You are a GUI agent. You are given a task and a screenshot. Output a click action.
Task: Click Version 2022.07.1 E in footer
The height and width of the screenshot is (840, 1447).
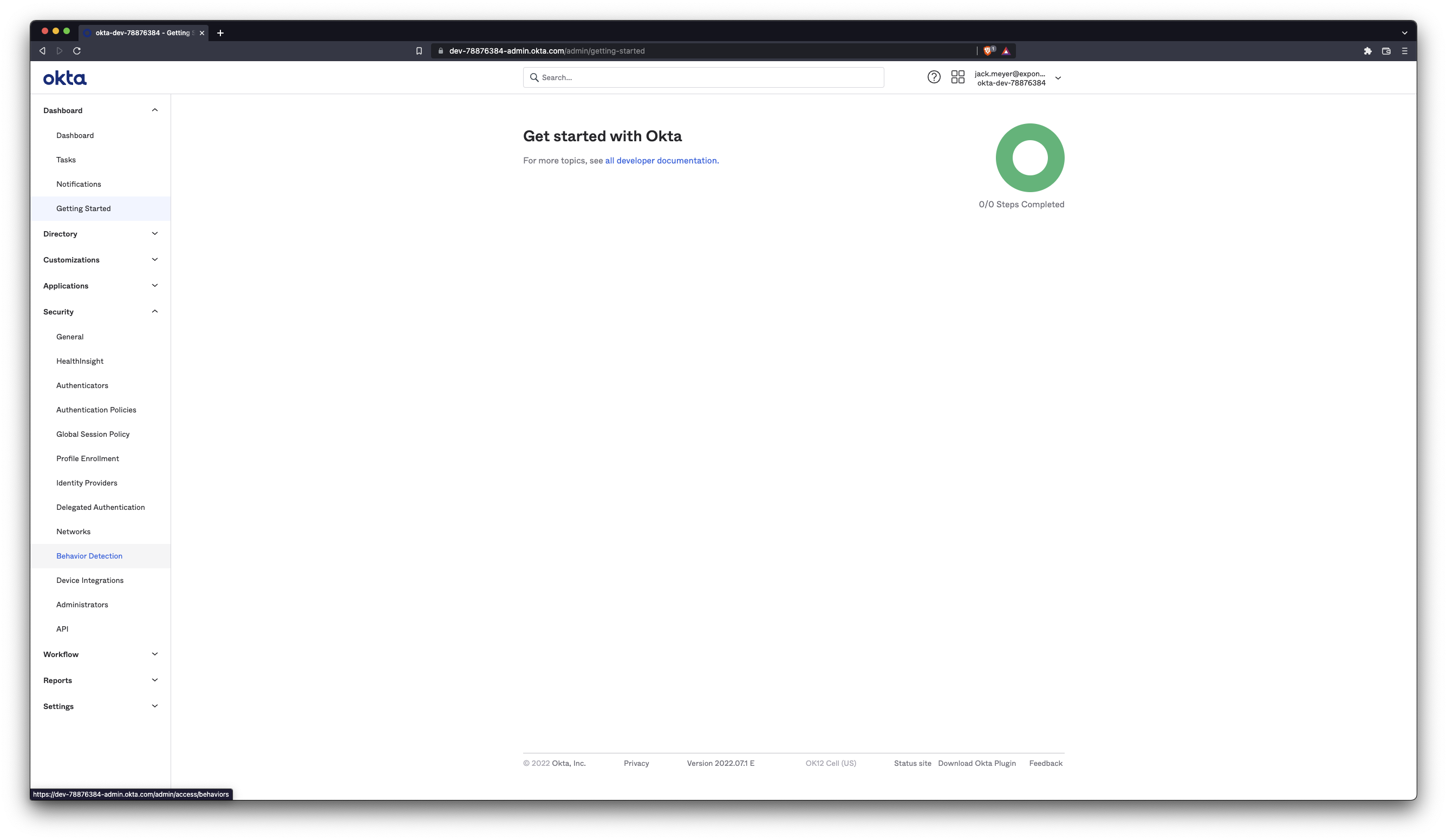[721, 763]
